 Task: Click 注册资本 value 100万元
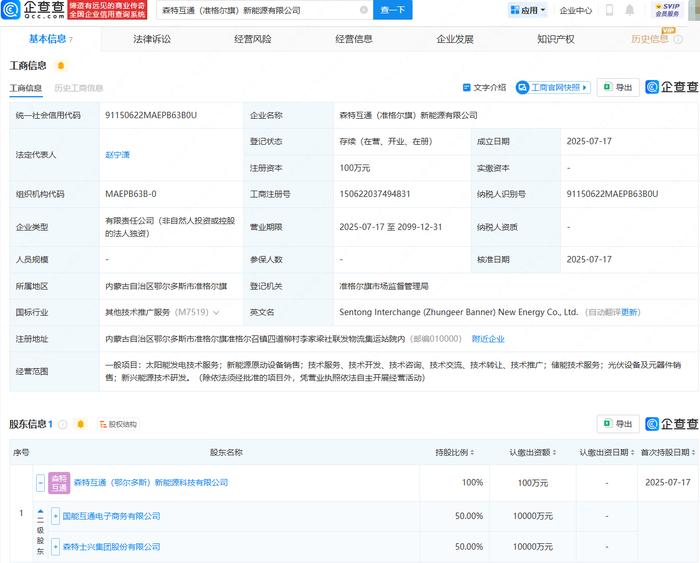pos(355,168)
